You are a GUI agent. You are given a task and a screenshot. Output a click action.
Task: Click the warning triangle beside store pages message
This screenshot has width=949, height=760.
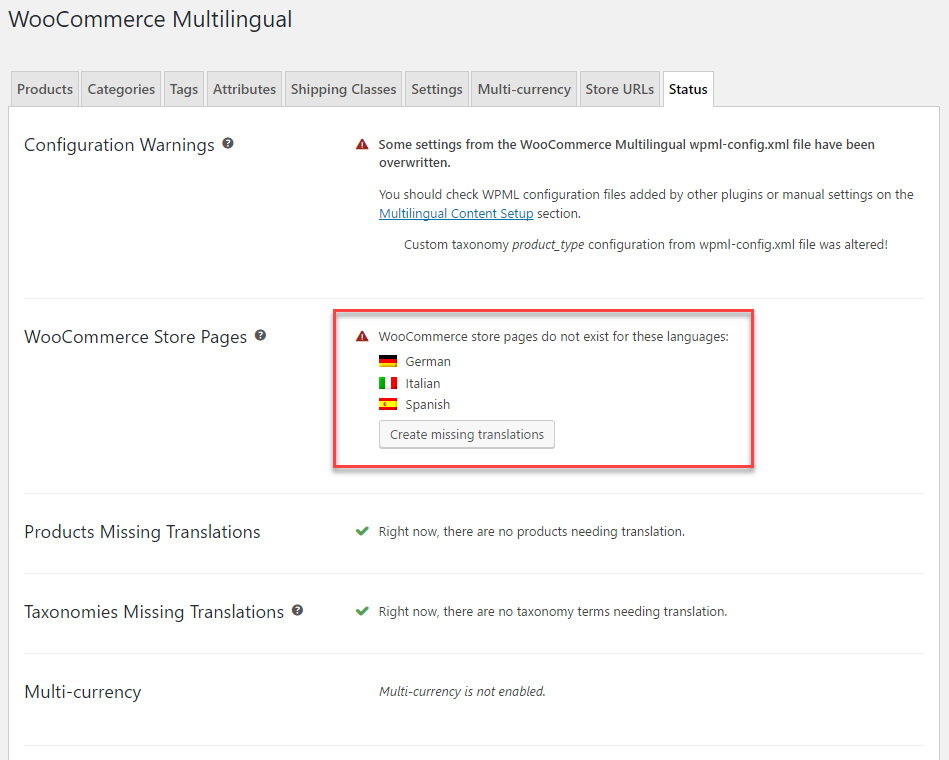tap(362, 336)
